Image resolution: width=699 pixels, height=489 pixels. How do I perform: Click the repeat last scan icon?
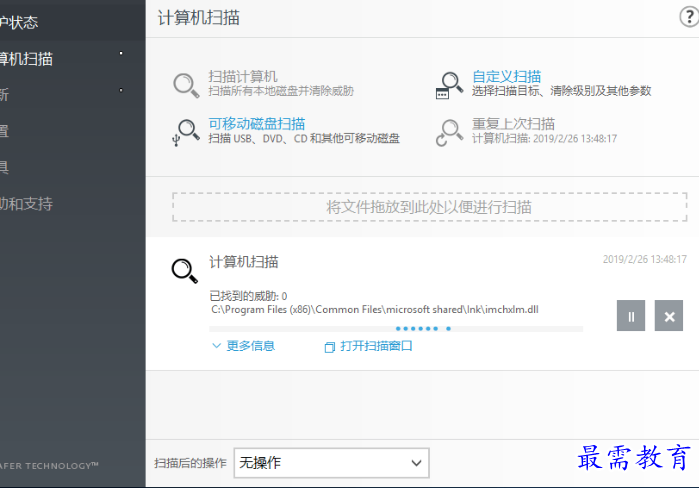pos(449,132)
